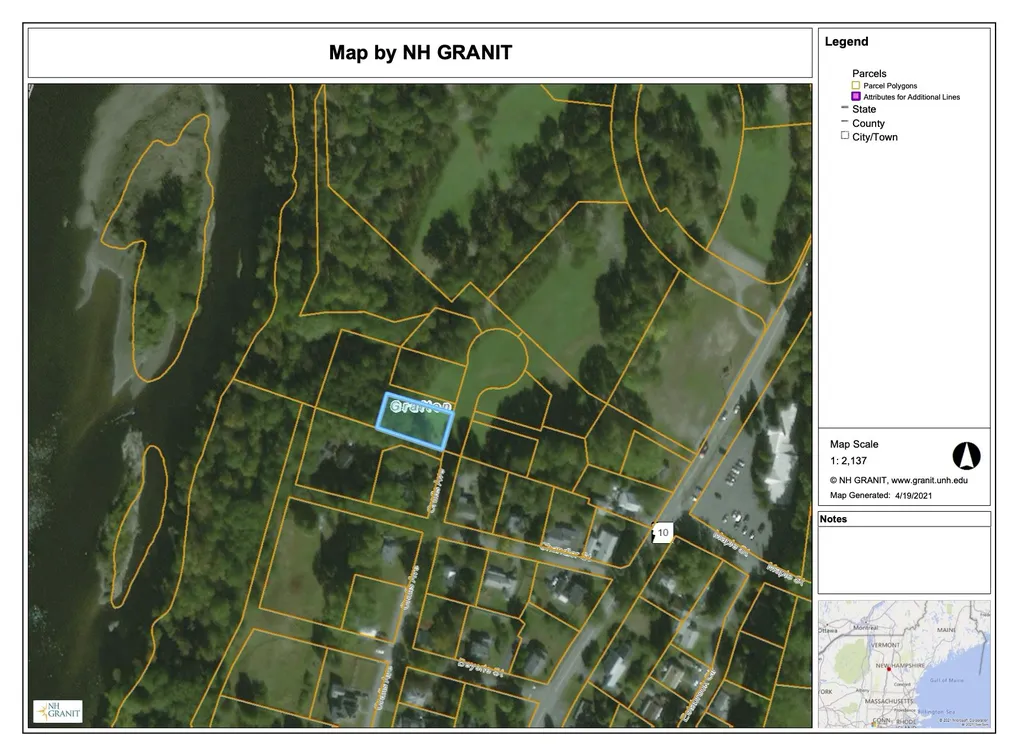Click the 'Chandler St' street label
The image size is (1024, 756).
(566, 550)
